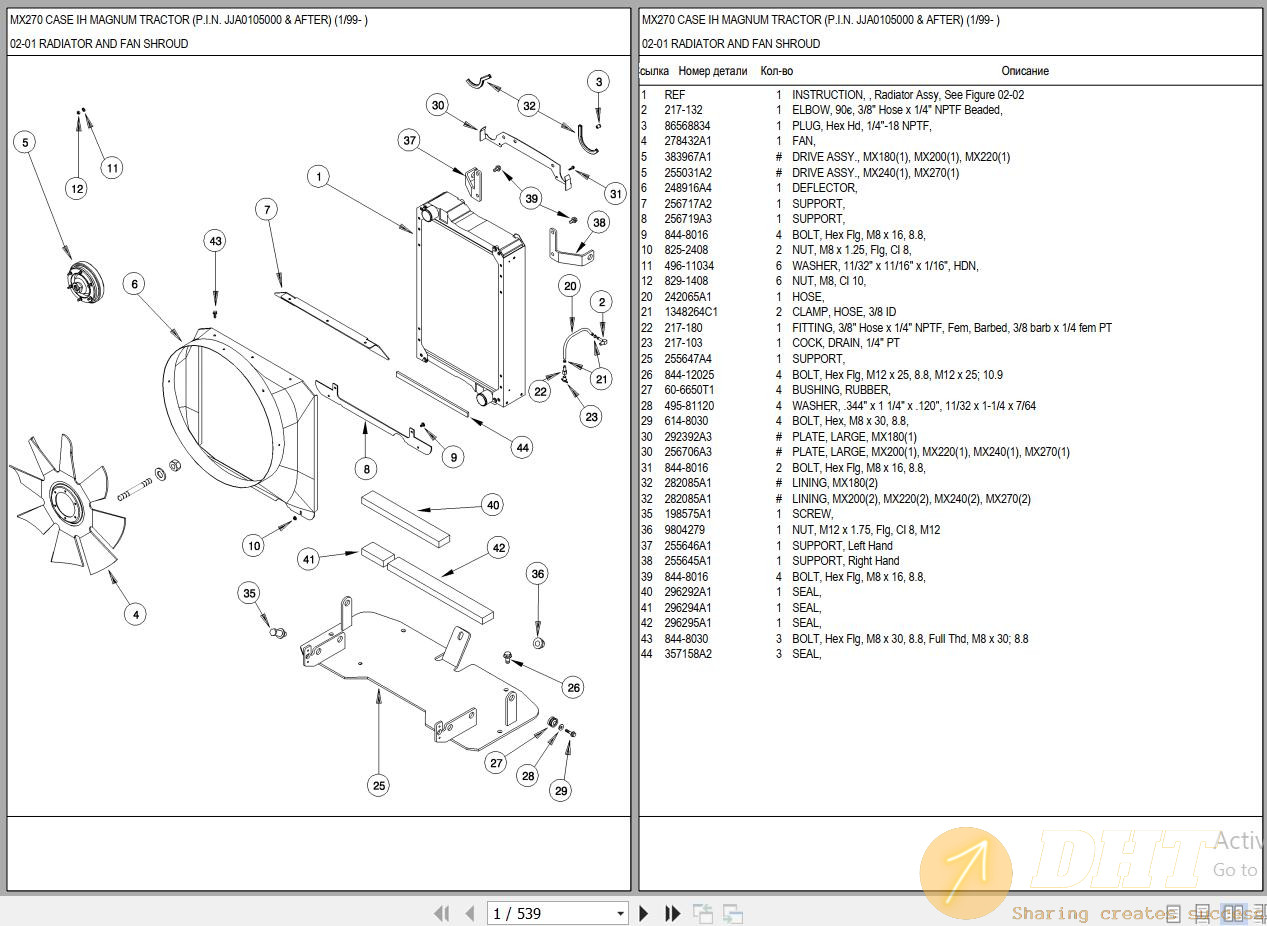Viewport: 1267px width, 926px height.
Task: Click callout balloon 4 near the fan illustration
Action: point(134,615)
